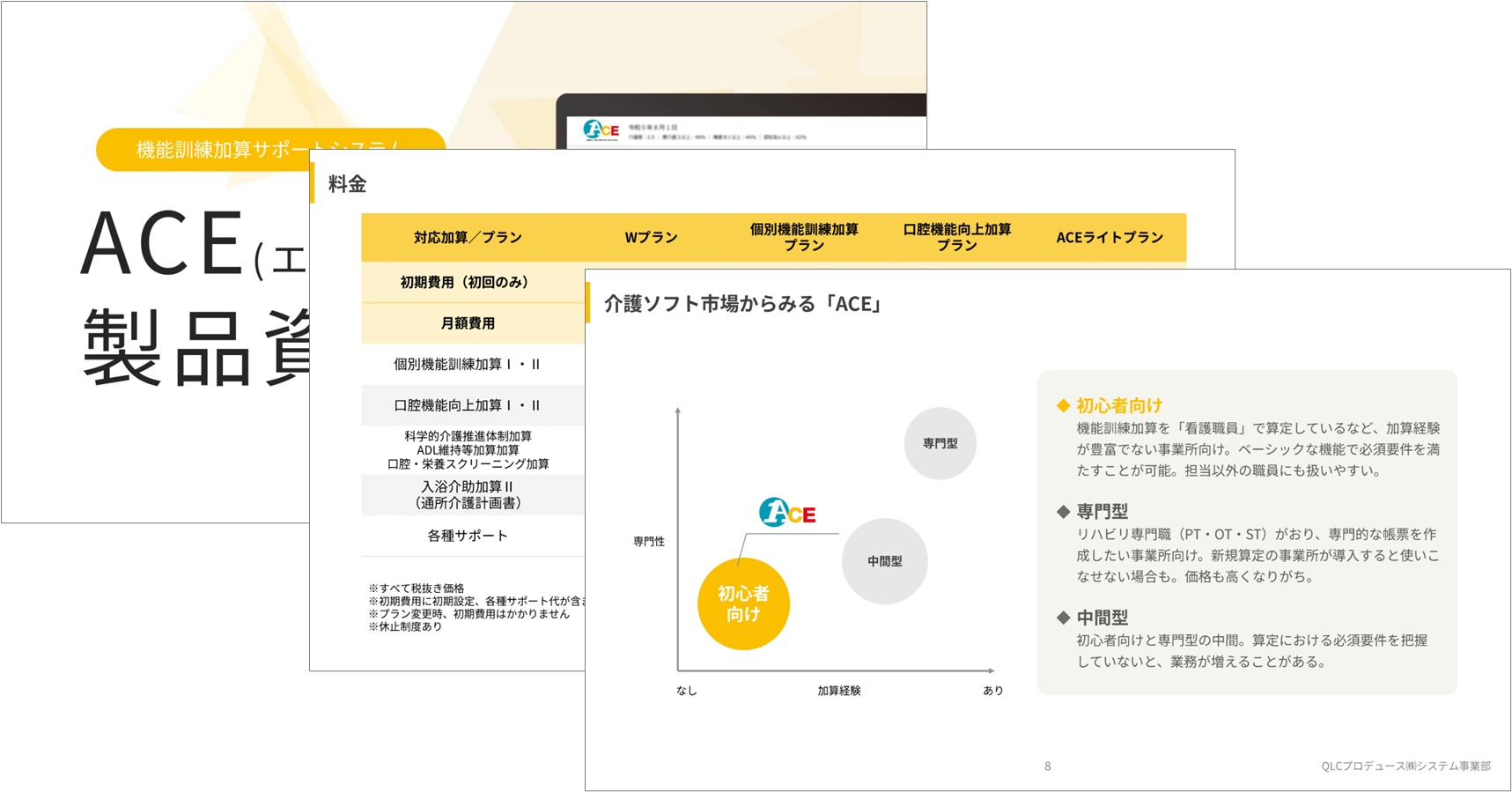
Task: Click the 口腔・栄養スクリーニング加算 text line
Action: coord(468,464)
